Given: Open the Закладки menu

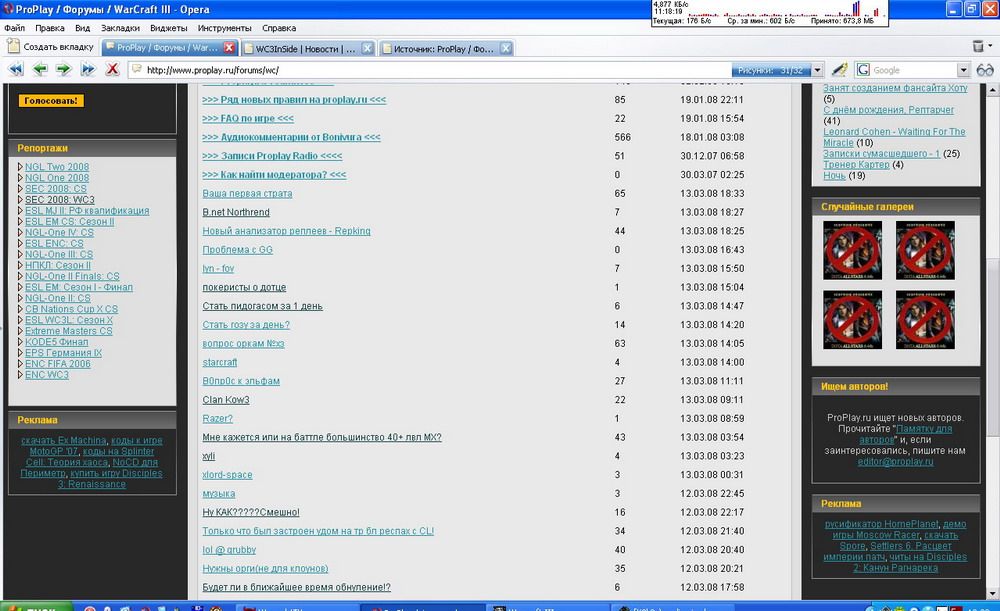Looking at the screenshot, I should point(120,28).
